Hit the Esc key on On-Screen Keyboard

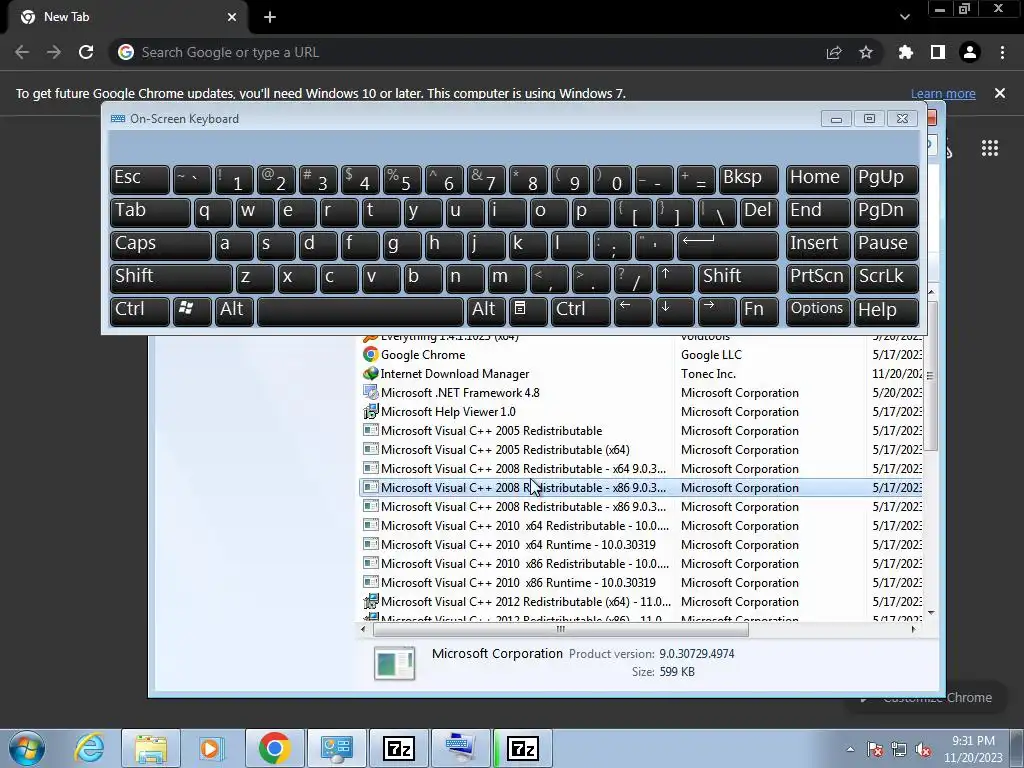(x=140, y=179)
